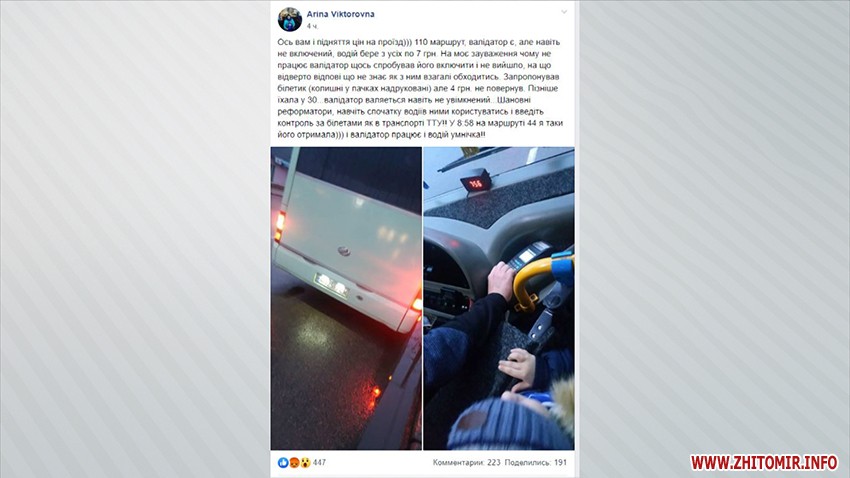The height and width of the screenshot is (478, 850).
Task: View the 447 reactions count list
Action: [x=319, y=462]
